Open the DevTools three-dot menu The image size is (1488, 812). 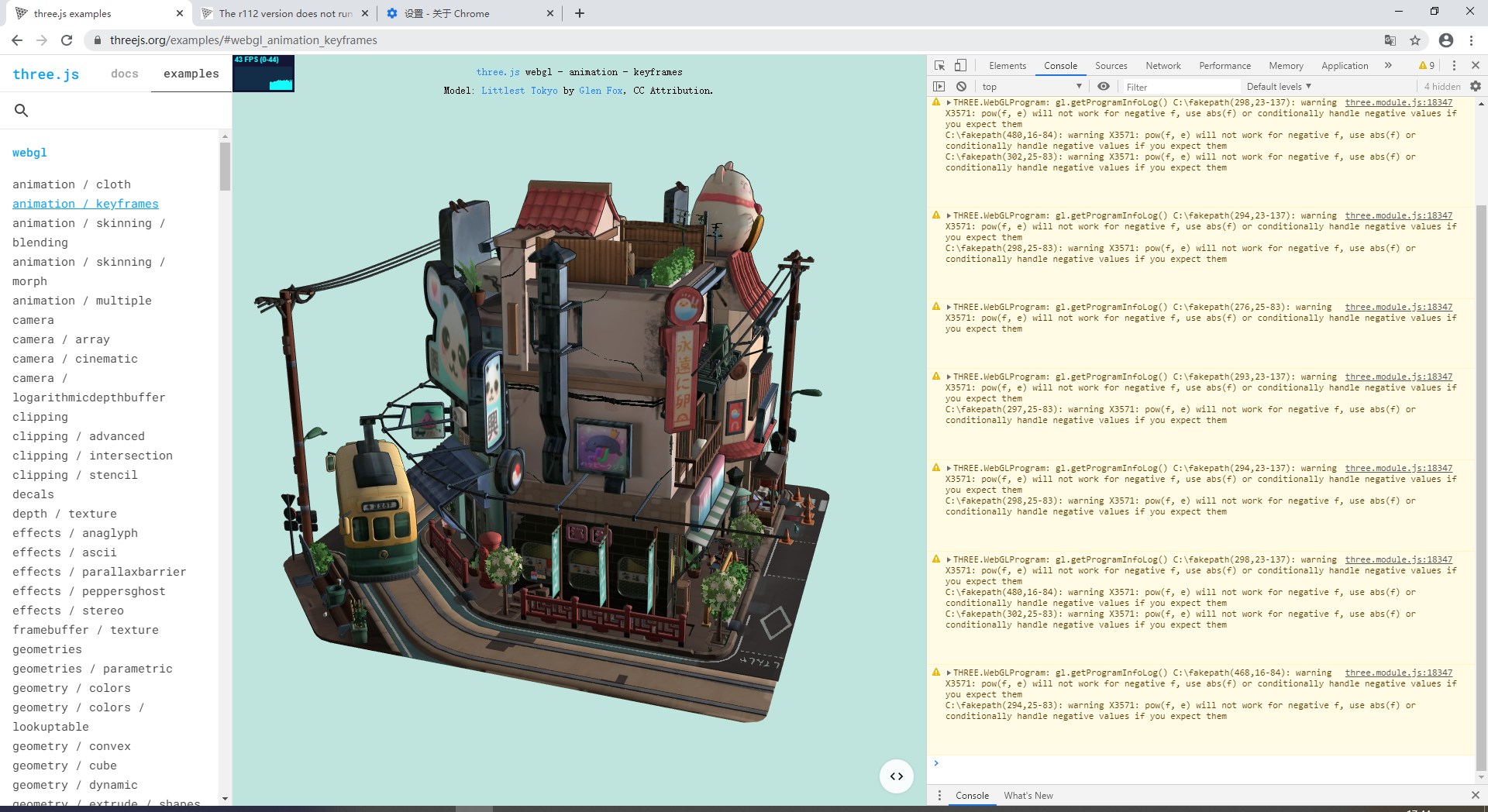[1454, 66]
